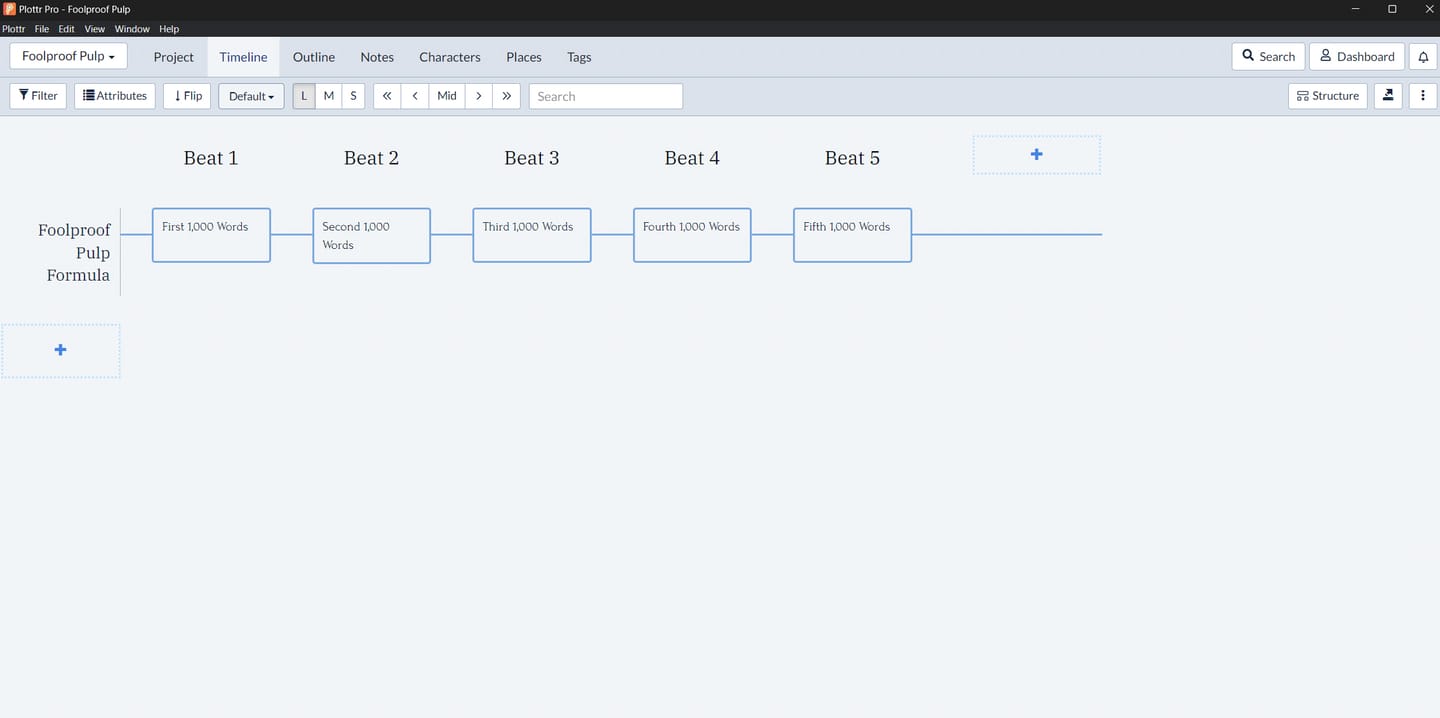
Task: Switch to Medium card size M
Action: pyautogui.click(x=329, y=96)
